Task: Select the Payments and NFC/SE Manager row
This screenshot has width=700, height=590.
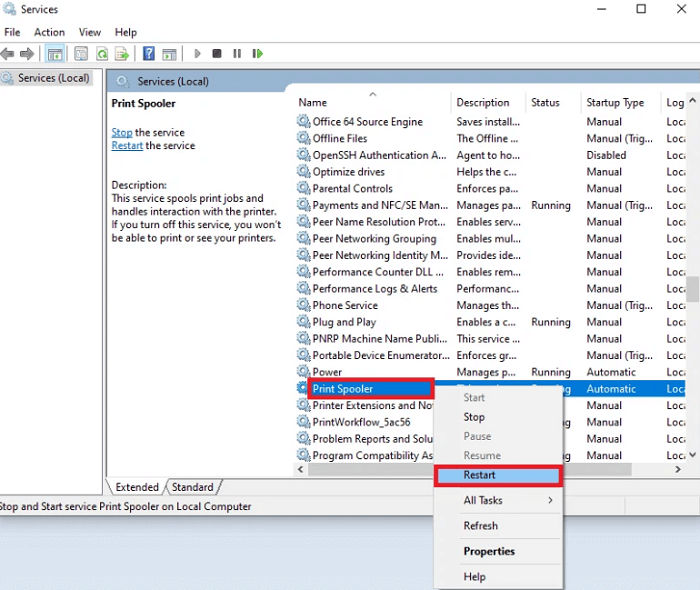Action: click(x=490, y=205)
